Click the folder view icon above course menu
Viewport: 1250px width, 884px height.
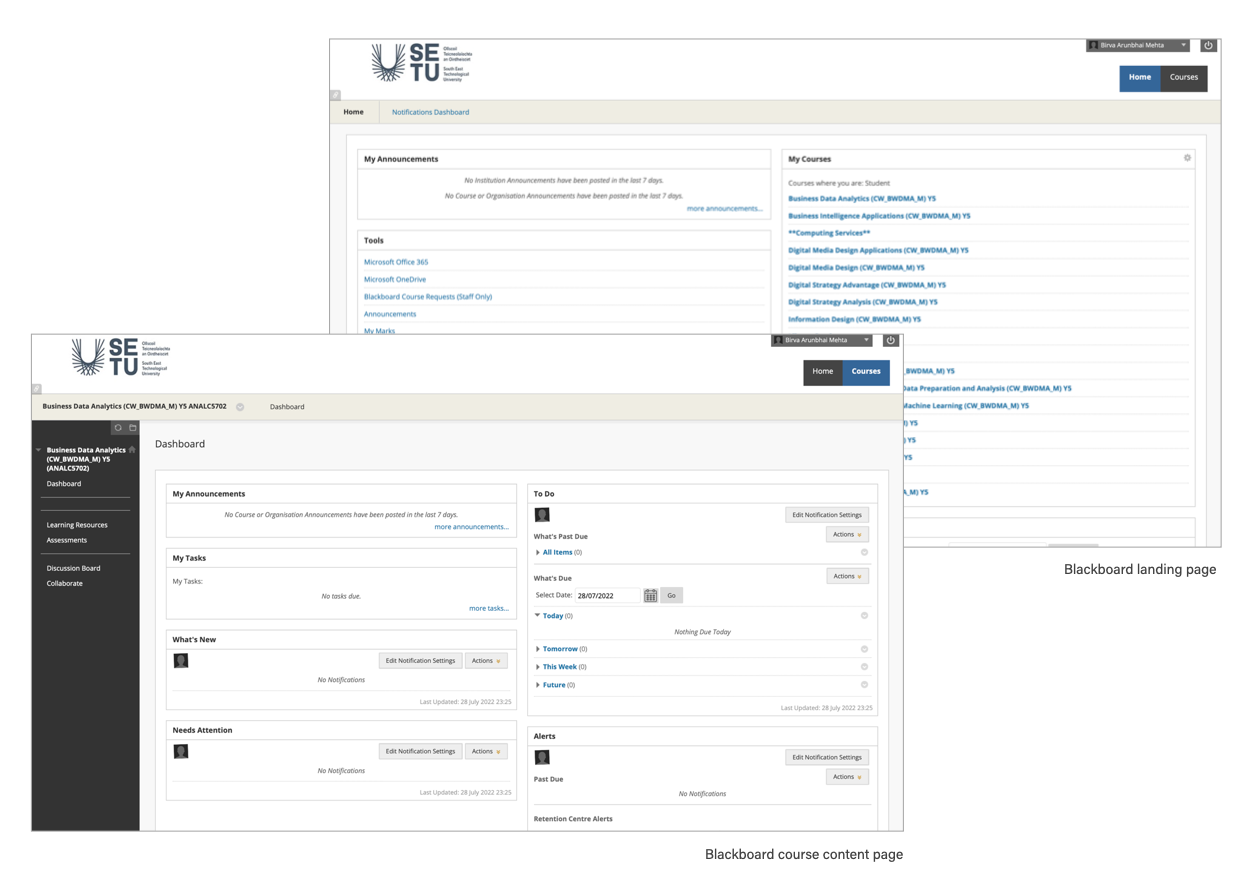(132, 428)
